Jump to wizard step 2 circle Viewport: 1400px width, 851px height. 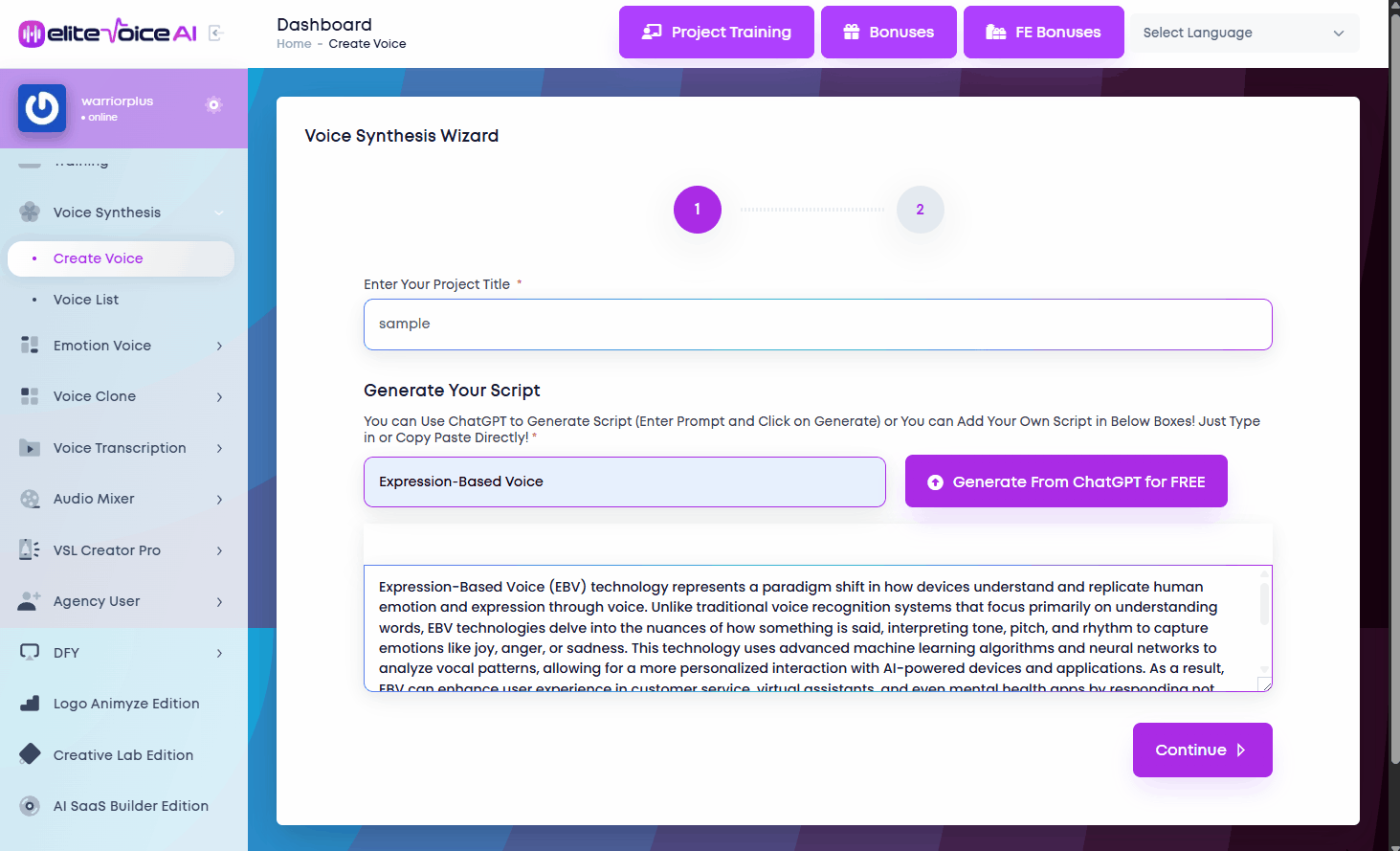pyautogui.click(x=920, y=210)
